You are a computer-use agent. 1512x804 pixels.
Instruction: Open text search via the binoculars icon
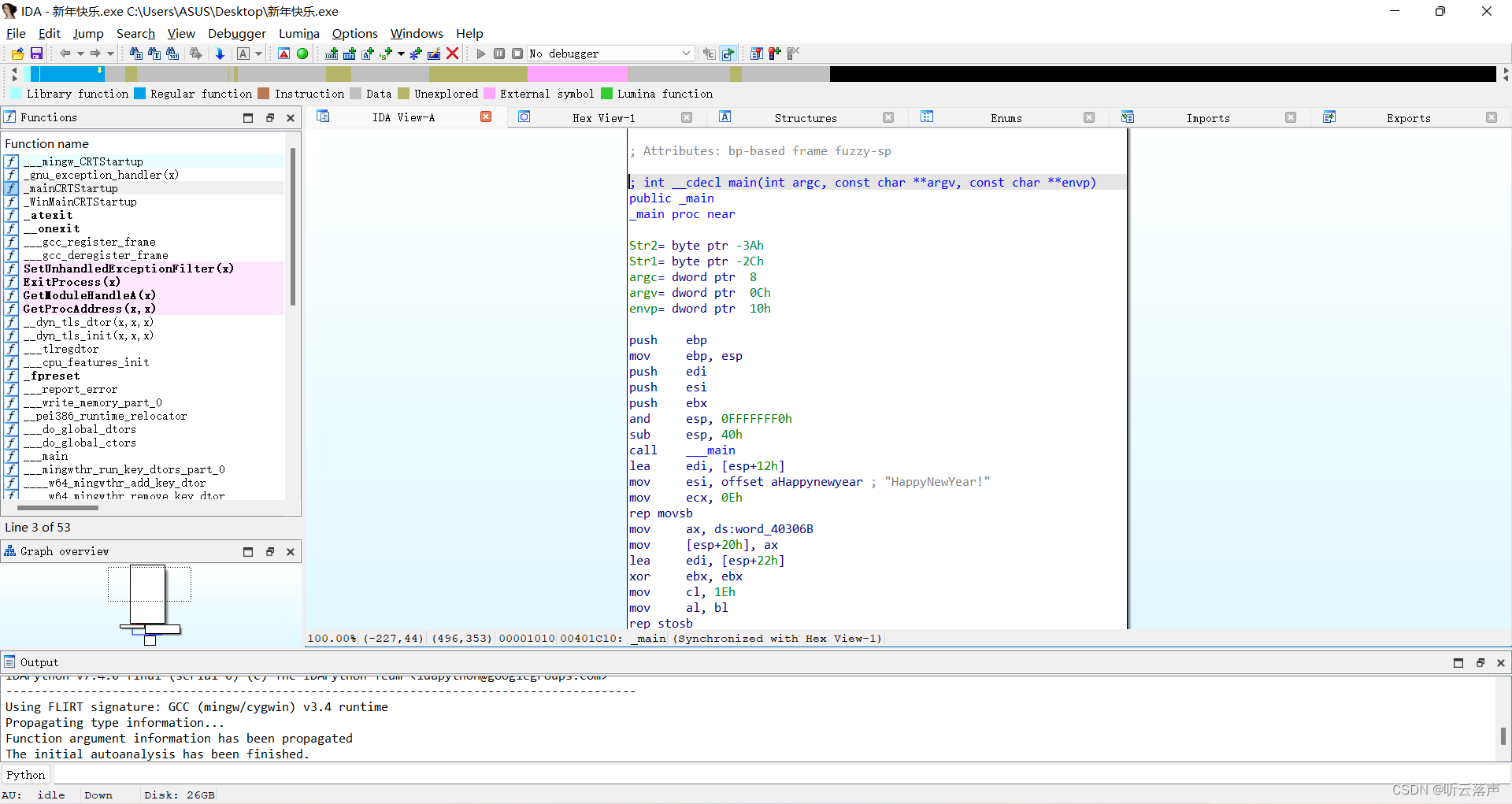pyautogui.click(x=155, y=53)
